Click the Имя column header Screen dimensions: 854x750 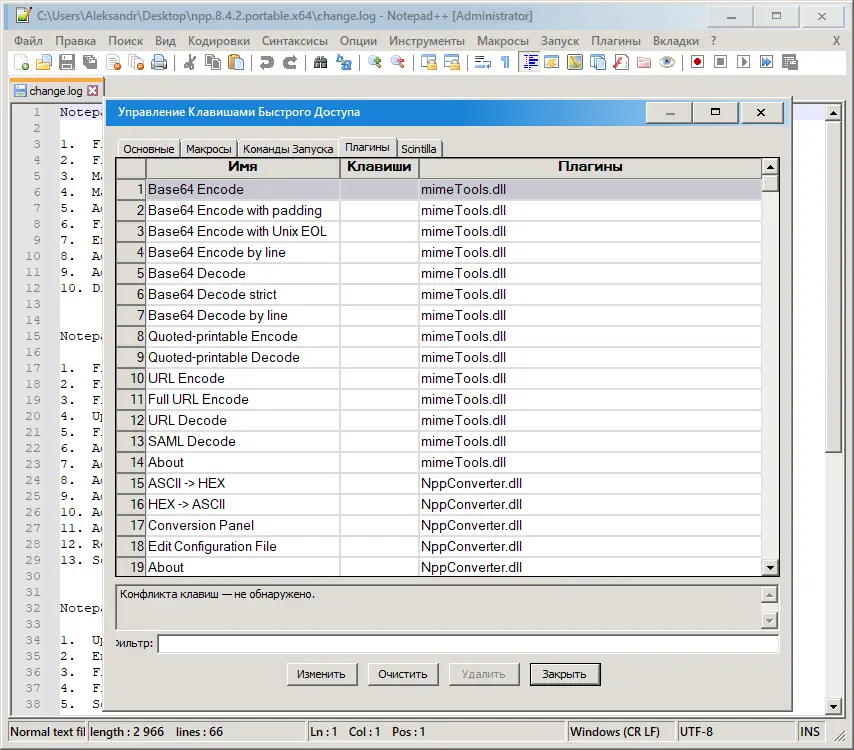tap(242, 167)
